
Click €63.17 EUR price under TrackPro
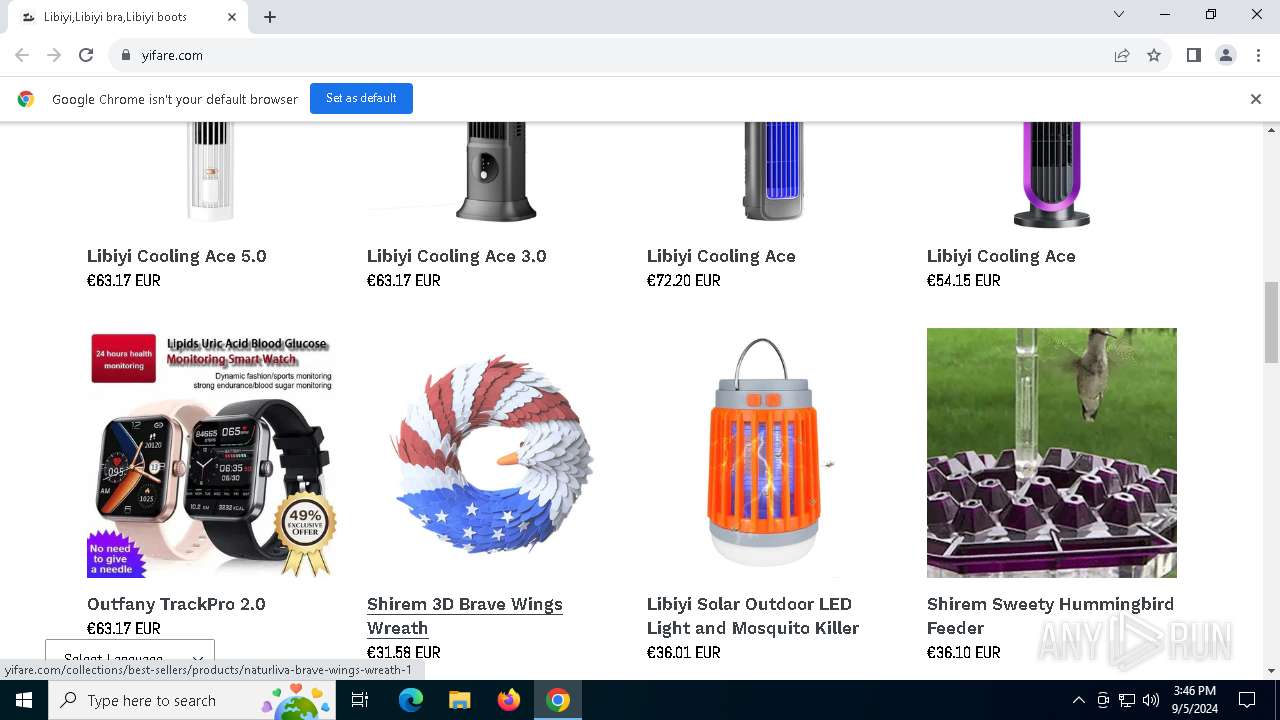coord(124,628)
